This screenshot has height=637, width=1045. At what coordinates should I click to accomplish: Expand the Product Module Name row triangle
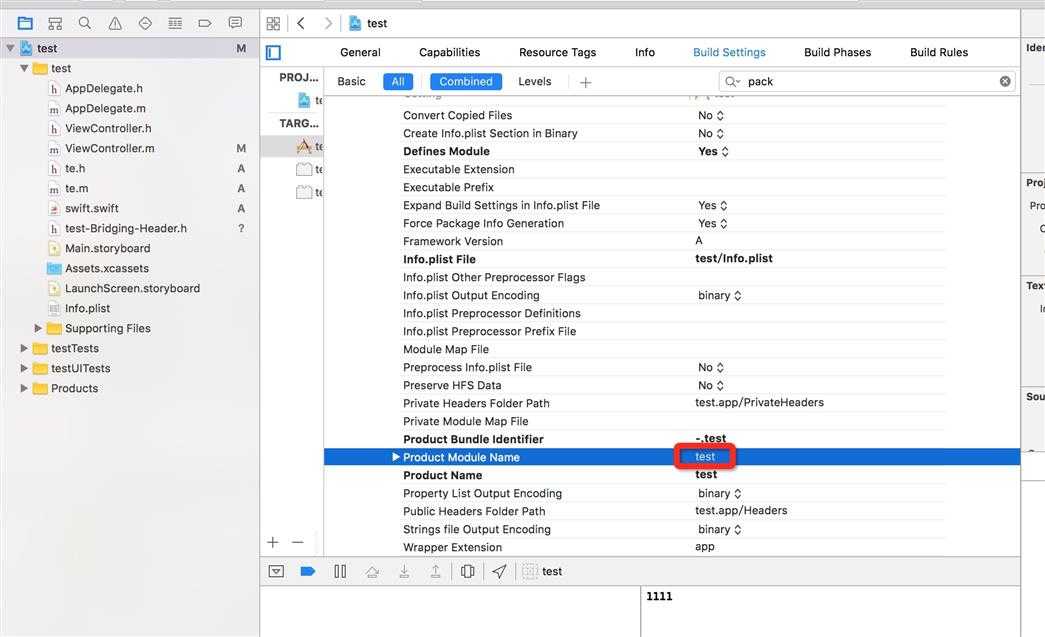point(395,457)
